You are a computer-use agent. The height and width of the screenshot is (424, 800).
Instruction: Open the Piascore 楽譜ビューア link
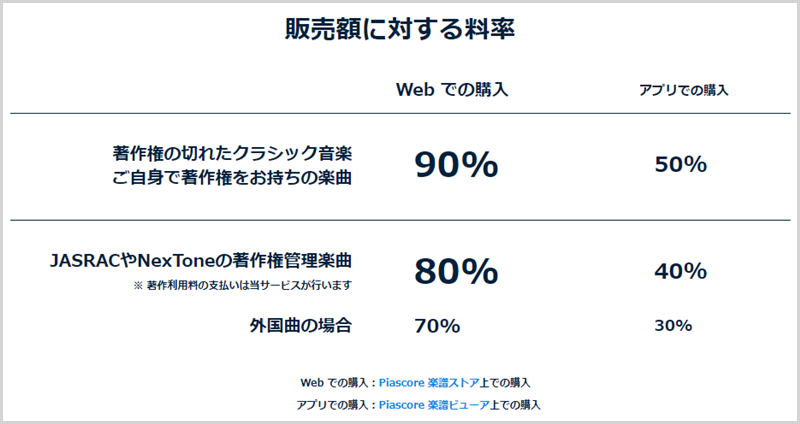click(434, 405)
